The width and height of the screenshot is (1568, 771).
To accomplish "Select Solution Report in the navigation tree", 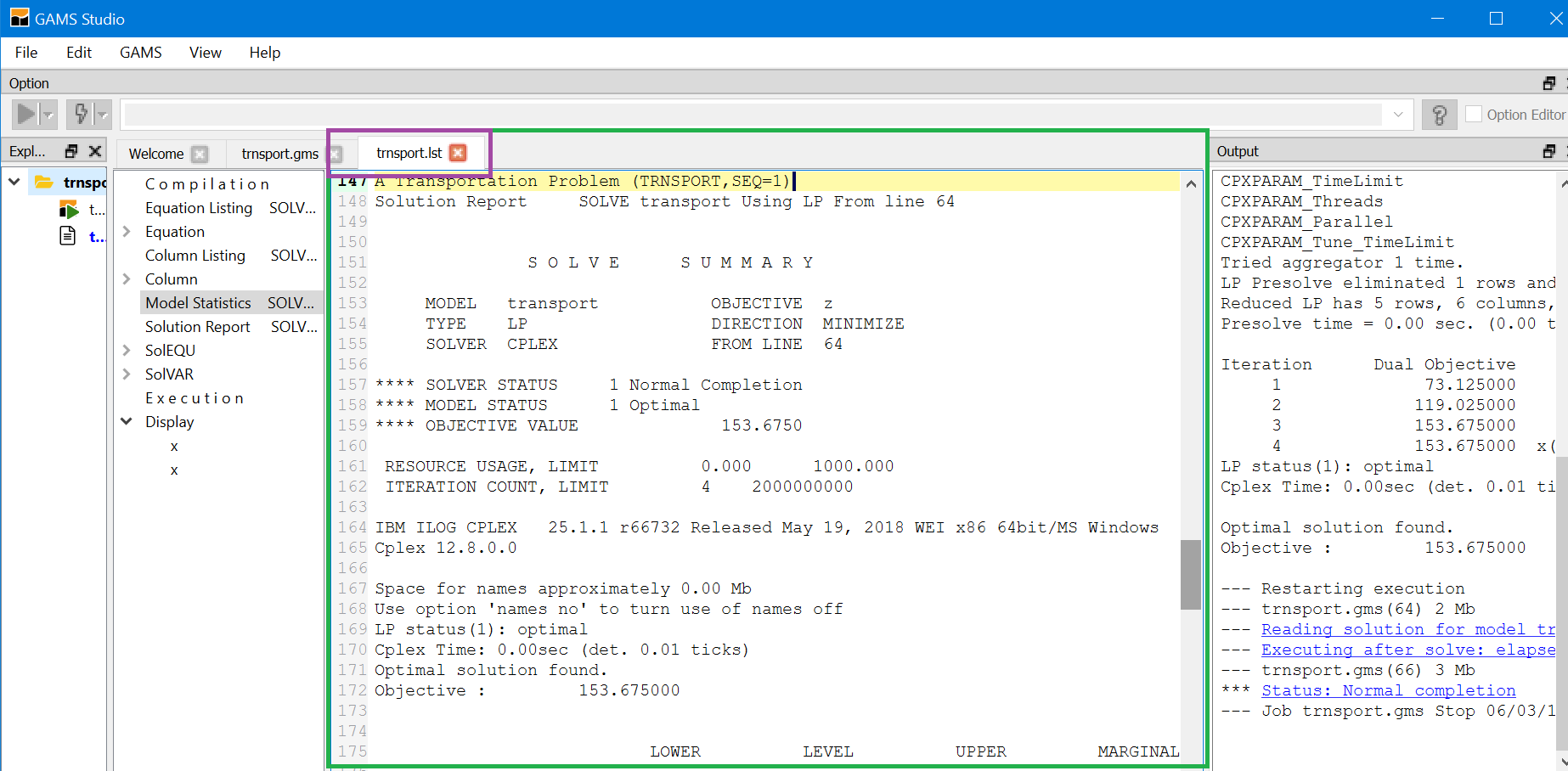I will [x=197, y=327].
